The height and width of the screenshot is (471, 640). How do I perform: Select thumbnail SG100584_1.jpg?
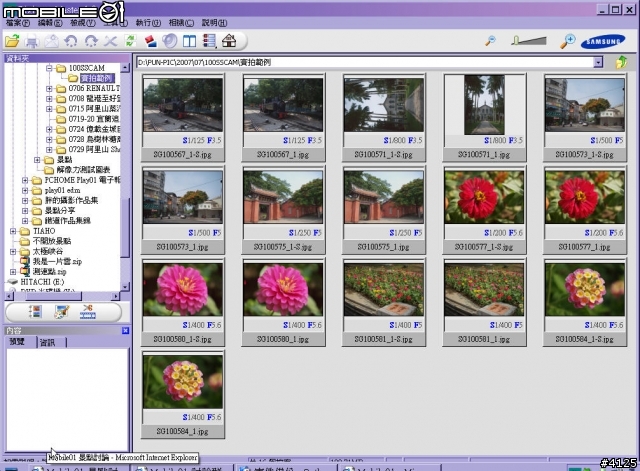pos(183,394)
